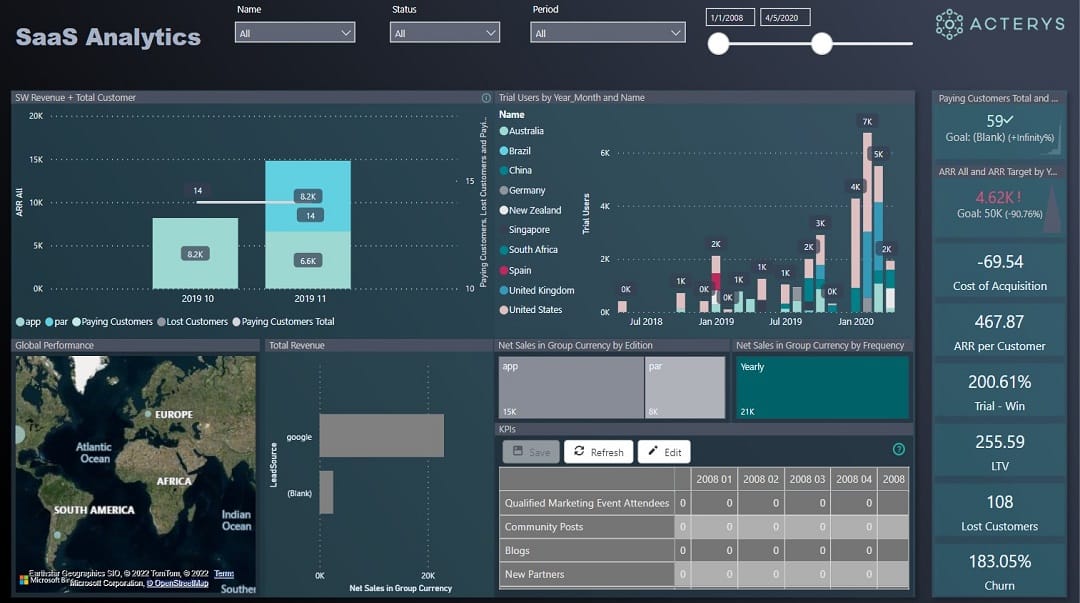Select the Brazil legend marker
This screenshot has width=1080, height=603.
(503, 151)
